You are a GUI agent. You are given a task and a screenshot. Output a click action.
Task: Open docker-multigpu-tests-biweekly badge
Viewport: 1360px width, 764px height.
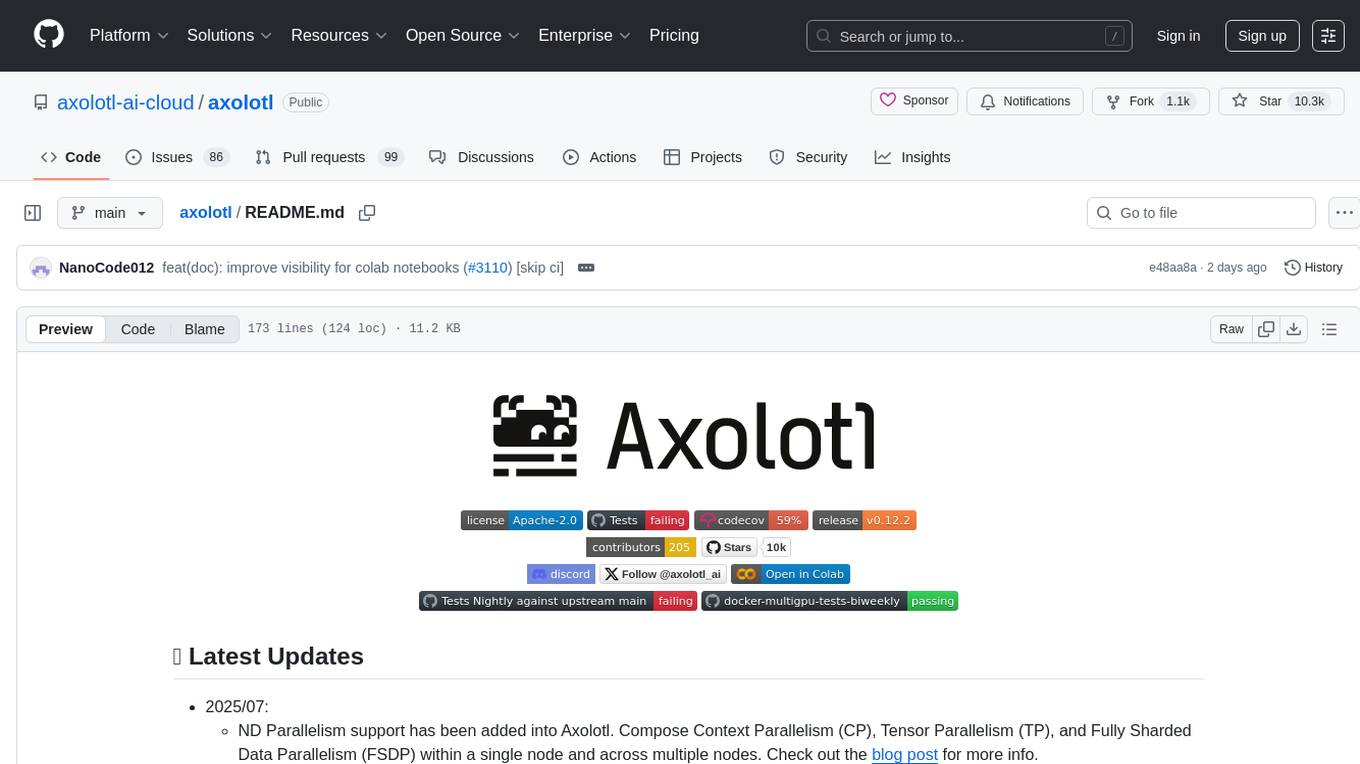click(830, 601)
